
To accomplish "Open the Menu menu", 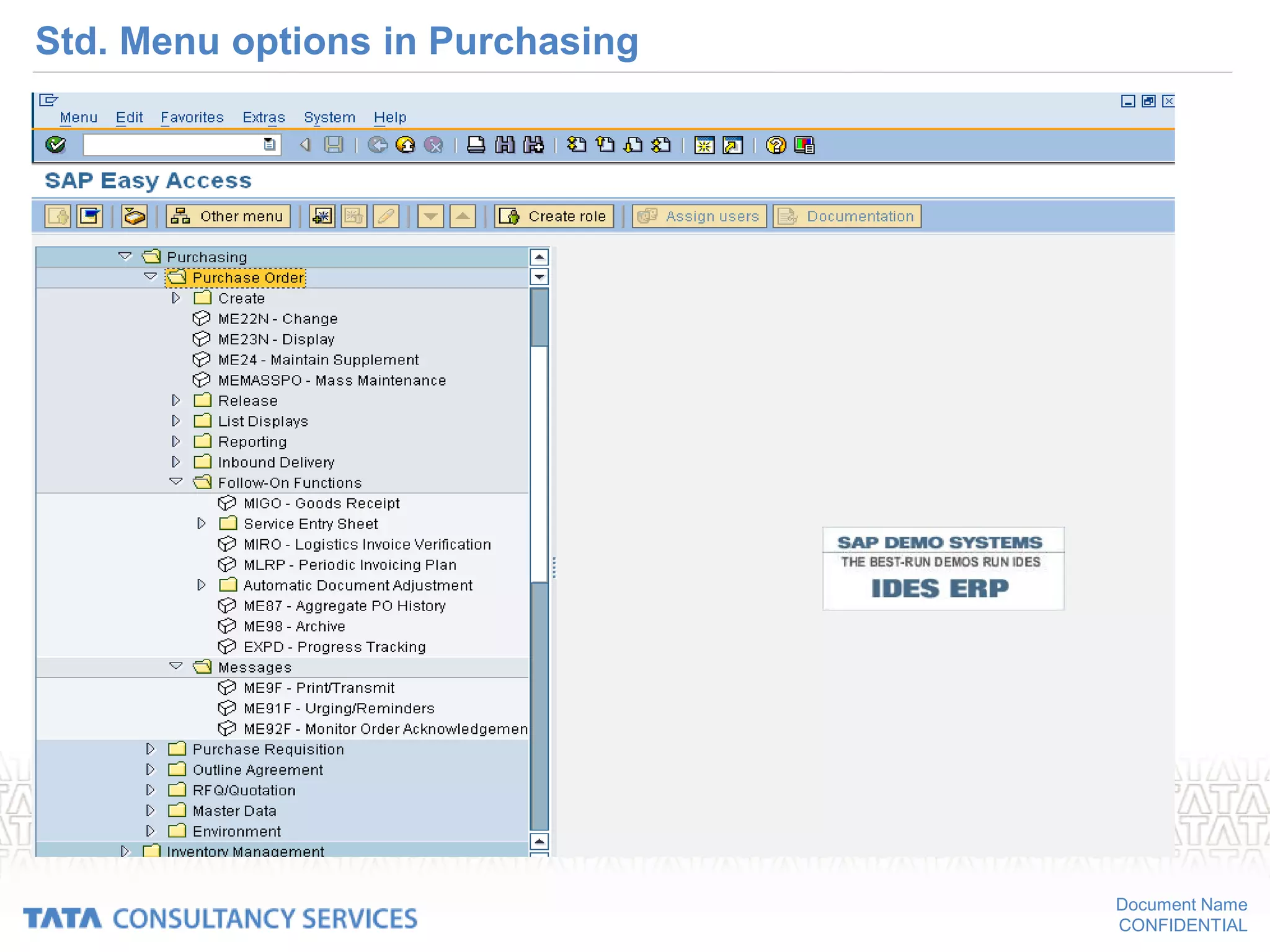I will click(x=78, y=117).
